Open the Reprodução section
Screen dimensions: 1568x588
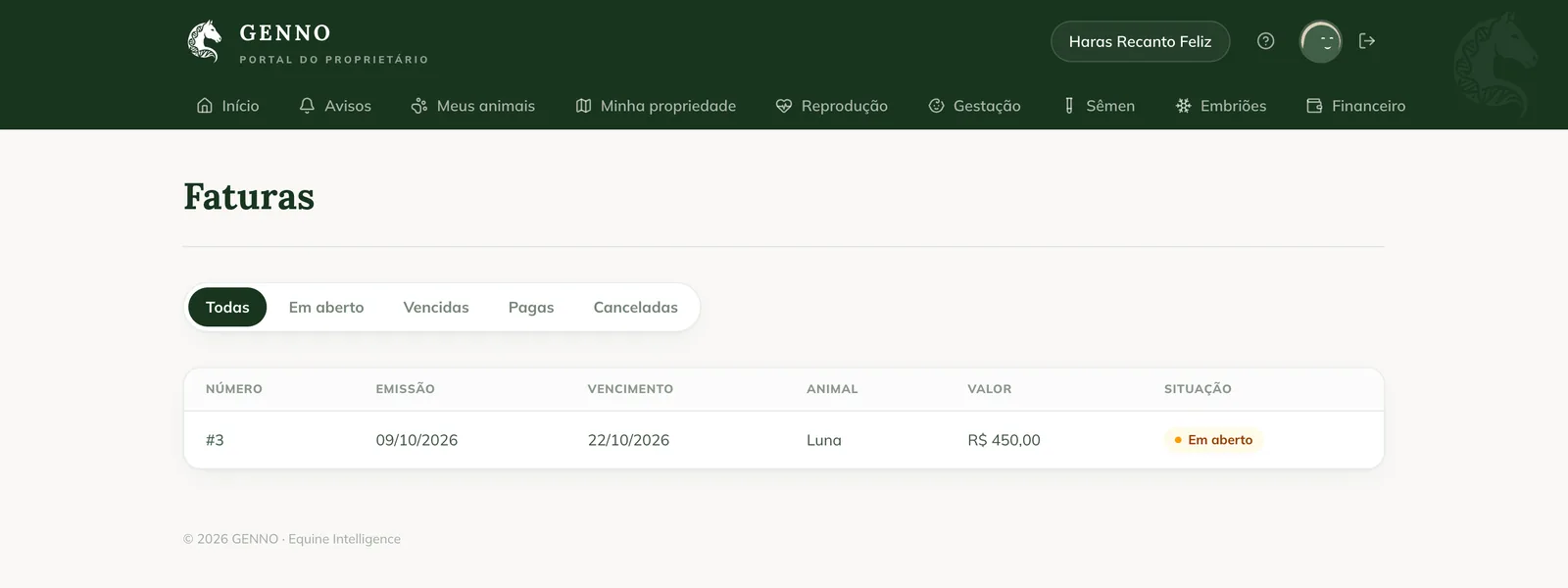(832, 106)
